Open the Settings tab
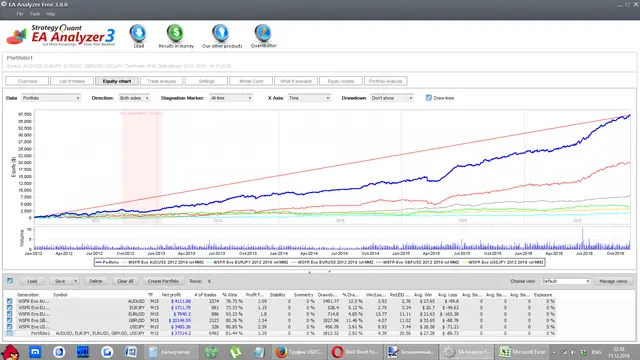The width and height of the screenshot is (640, 360). pos(206,81)
